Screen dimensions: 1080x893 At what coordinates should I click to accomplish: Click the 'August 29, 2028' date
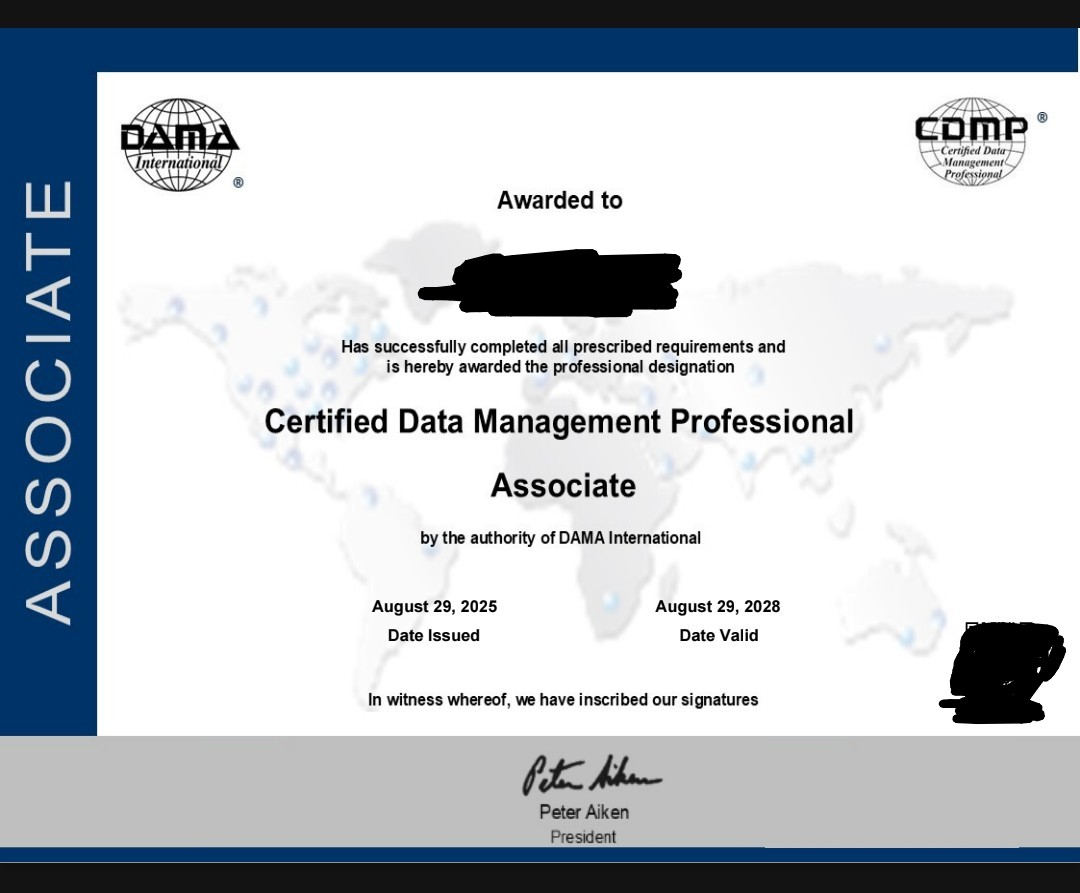point(717,607)
